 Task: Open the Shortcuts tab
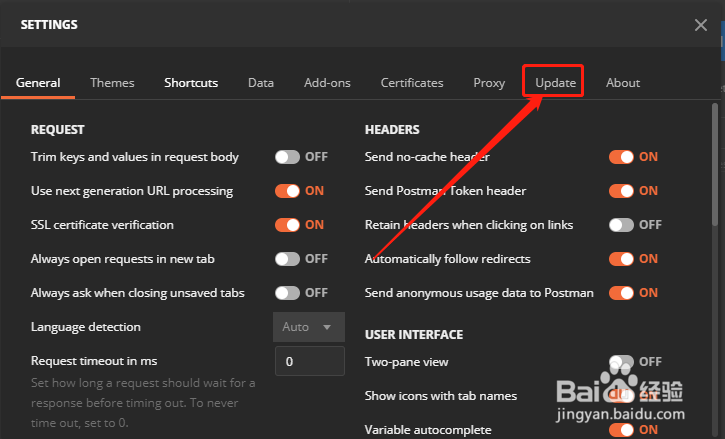point(191,83)
